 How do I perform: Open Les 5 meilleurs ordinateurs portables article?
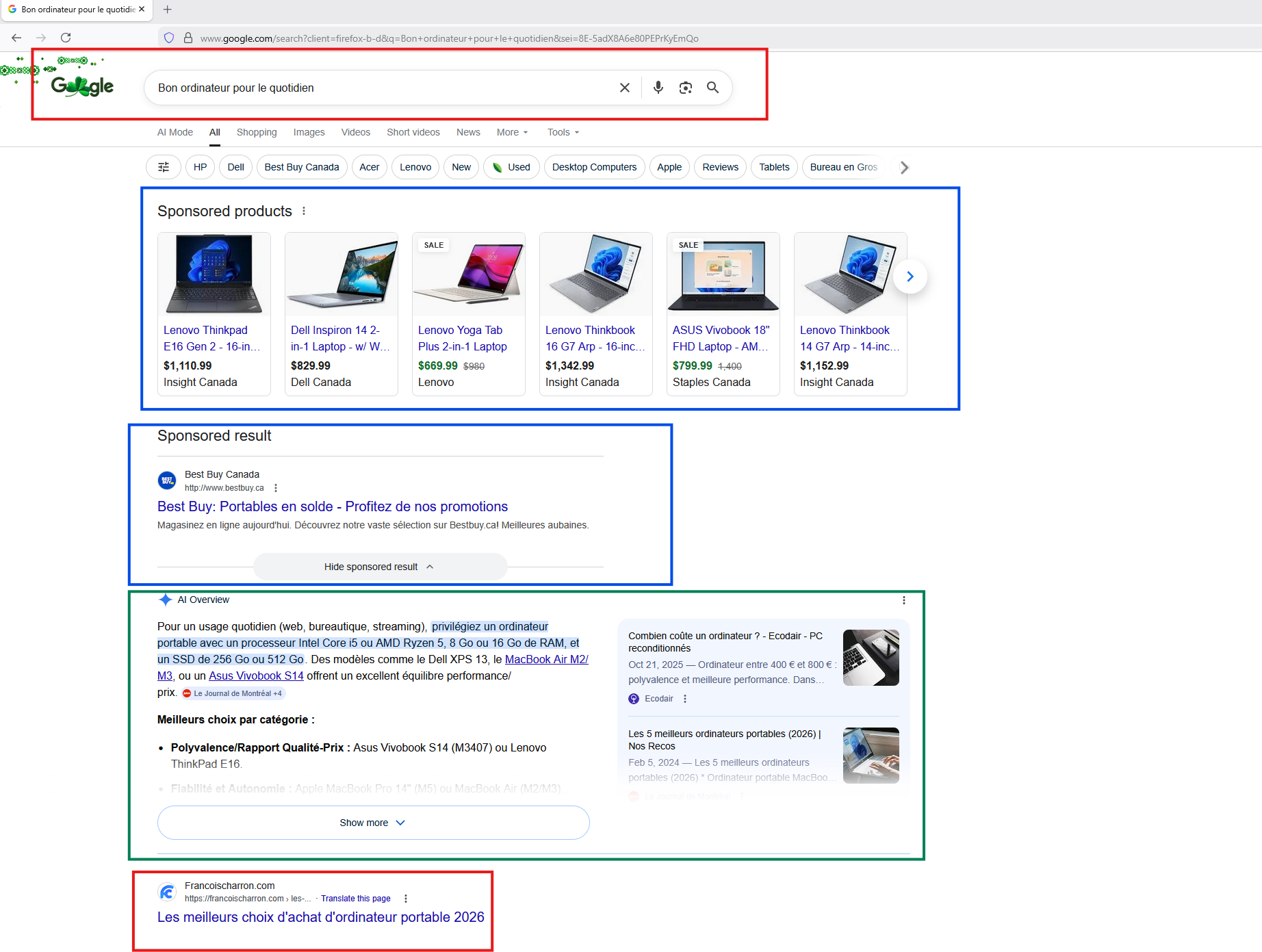click(724, 740)
